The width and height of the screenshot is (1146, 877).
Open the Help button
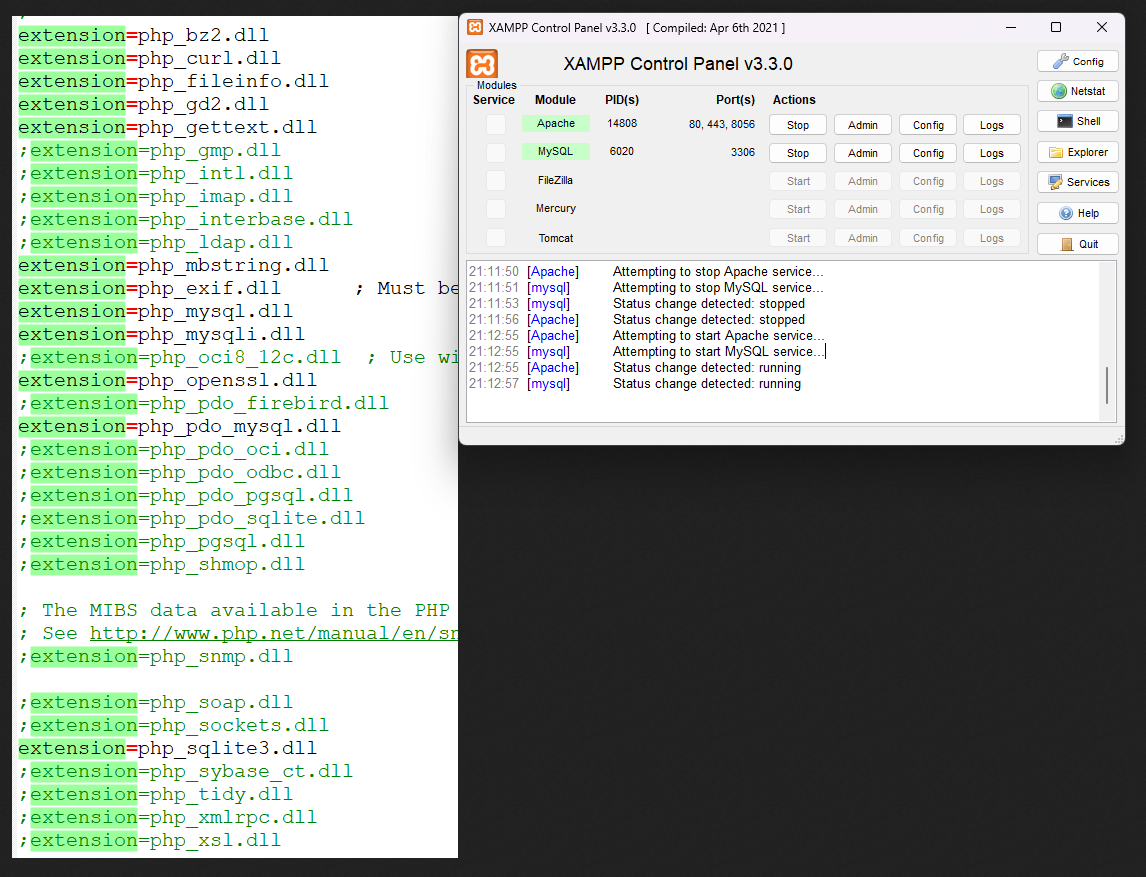tap(1077, 213)
